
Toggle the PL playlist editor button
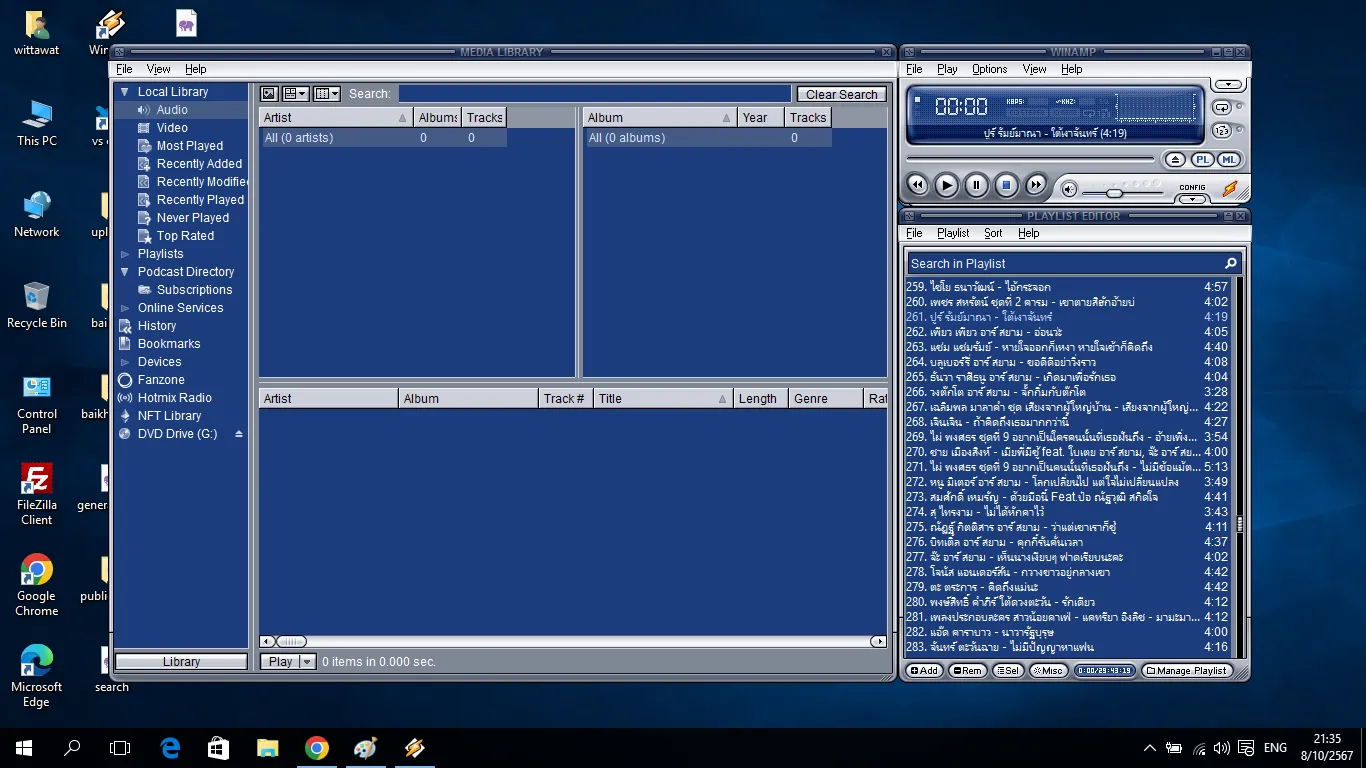[x=1203, y=160]
